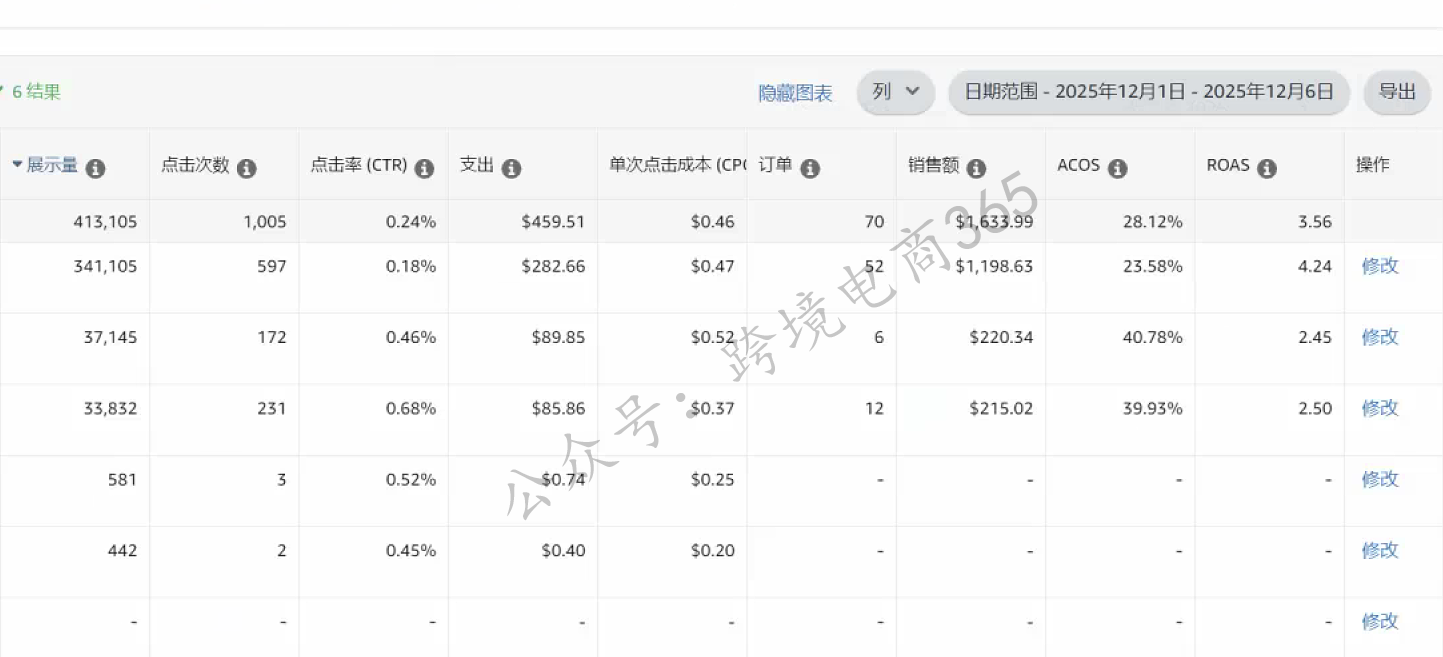Viewport: 1443px width, 657px height.
Task: Open the tooltip icon beside 点击率 (CTR)
Action: point(424,169)
